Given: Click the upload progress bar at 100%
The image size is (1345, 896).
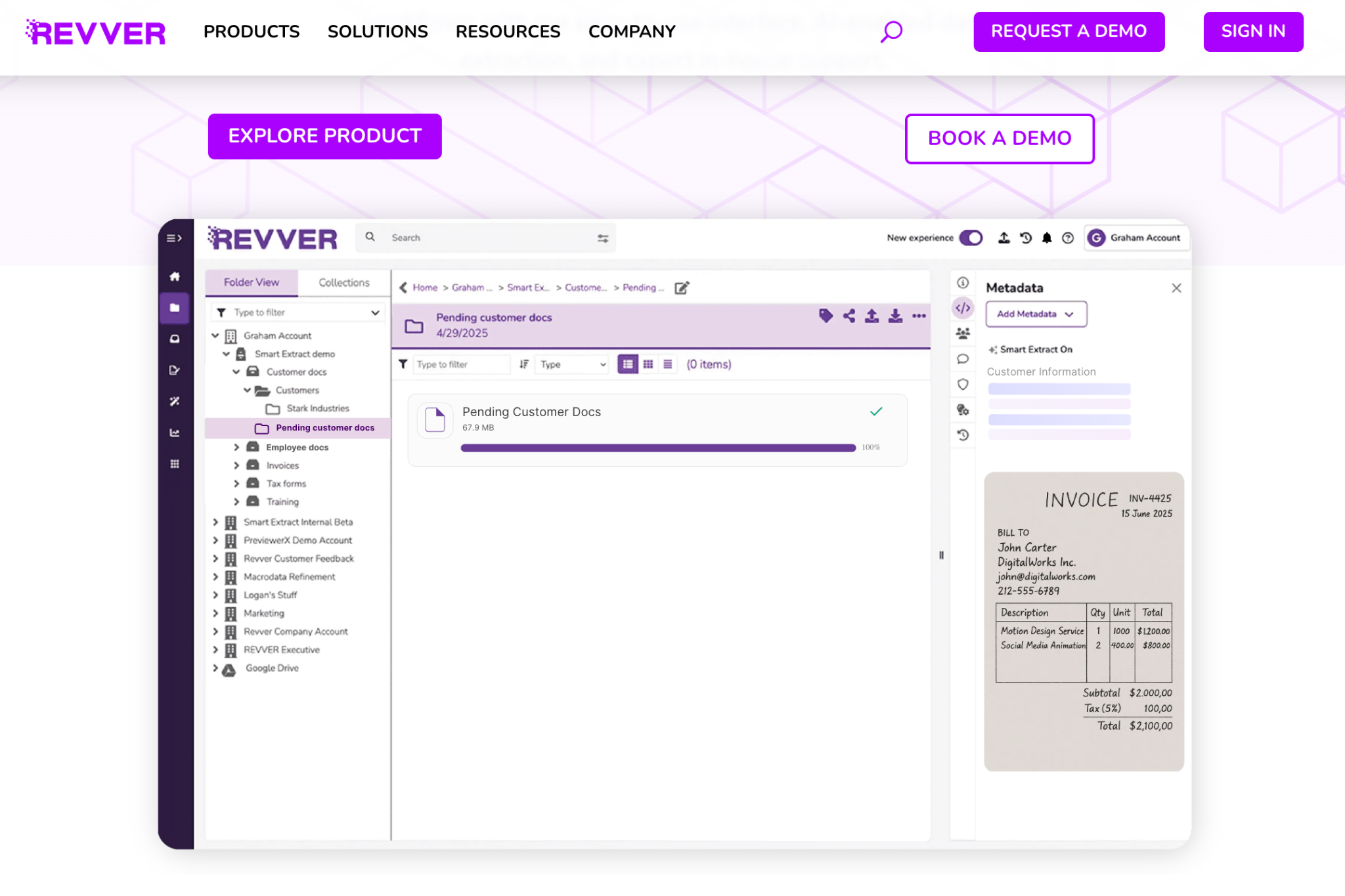Looking at the screenshot, I should click(x=658, y=448).
